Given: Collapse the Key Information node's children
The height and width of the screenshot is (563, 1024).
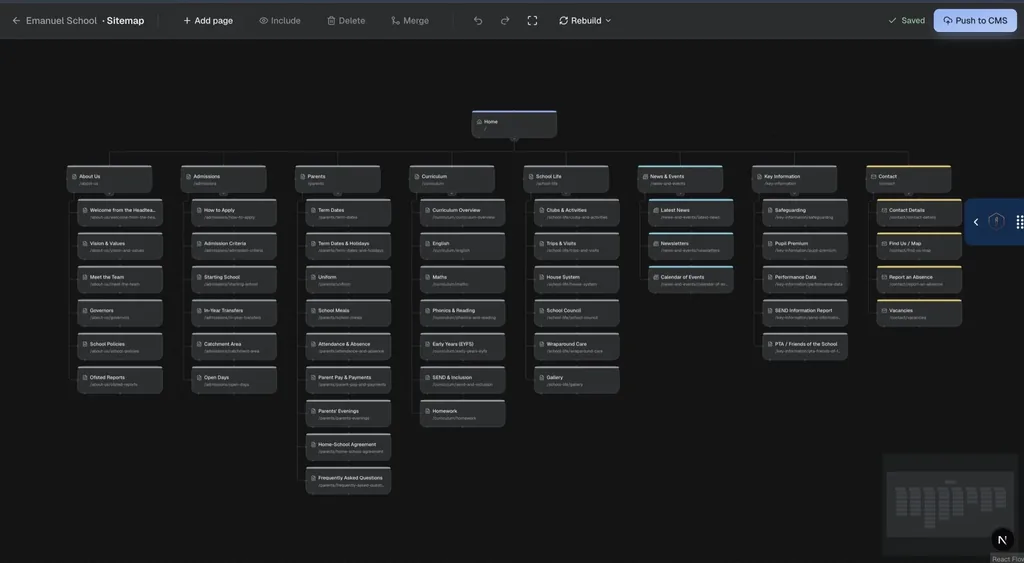Looking at the screenshot, I should coord(794,193).
